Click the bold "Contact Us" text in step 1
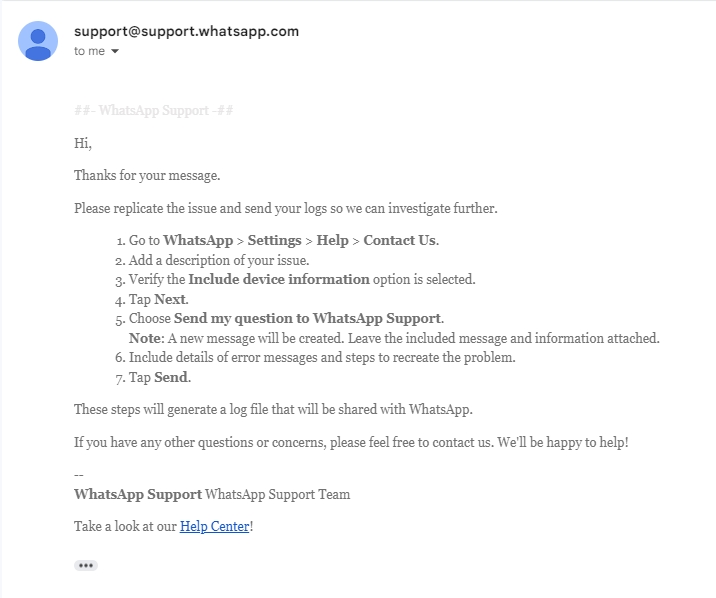Image resolution: width=716 pixels, height=598 pixels. 400,240
